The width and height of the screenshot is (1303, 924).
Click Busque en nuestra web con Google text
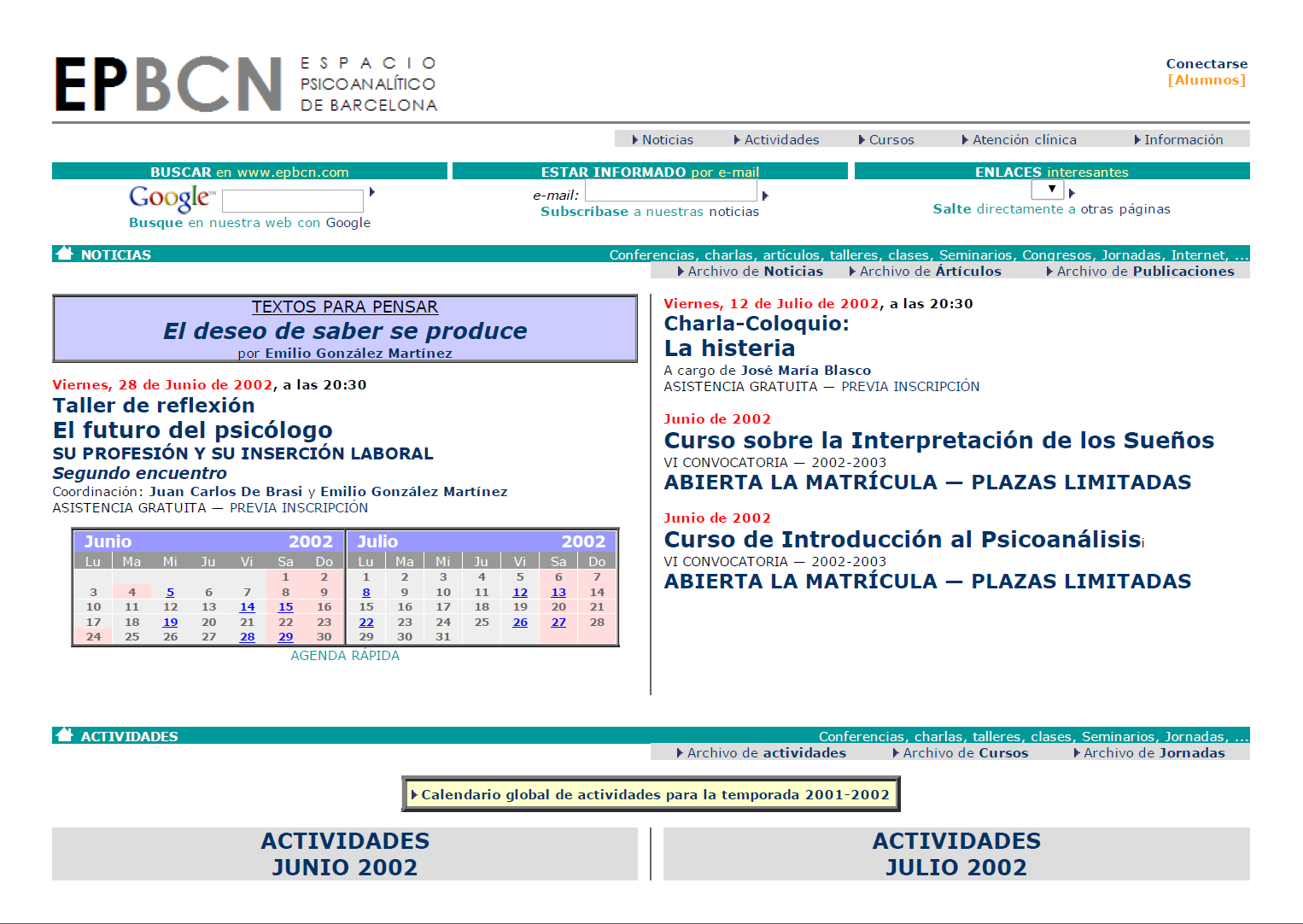[x=249, y=222]
